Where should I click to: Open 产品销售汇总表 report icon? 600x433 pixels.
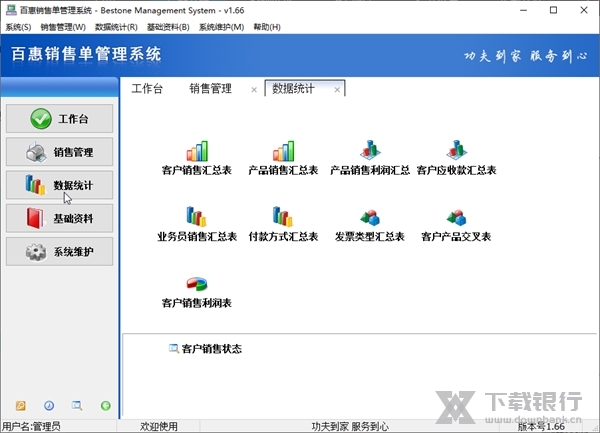coord(284,151)
